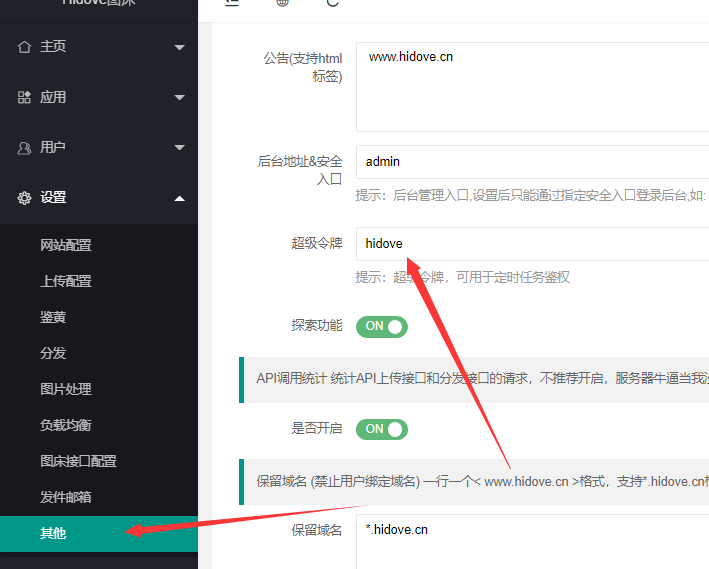Expand the 用户 menu arrow
Screen dimensions: 709x569
pyautogui.click(x=180, y=147)
